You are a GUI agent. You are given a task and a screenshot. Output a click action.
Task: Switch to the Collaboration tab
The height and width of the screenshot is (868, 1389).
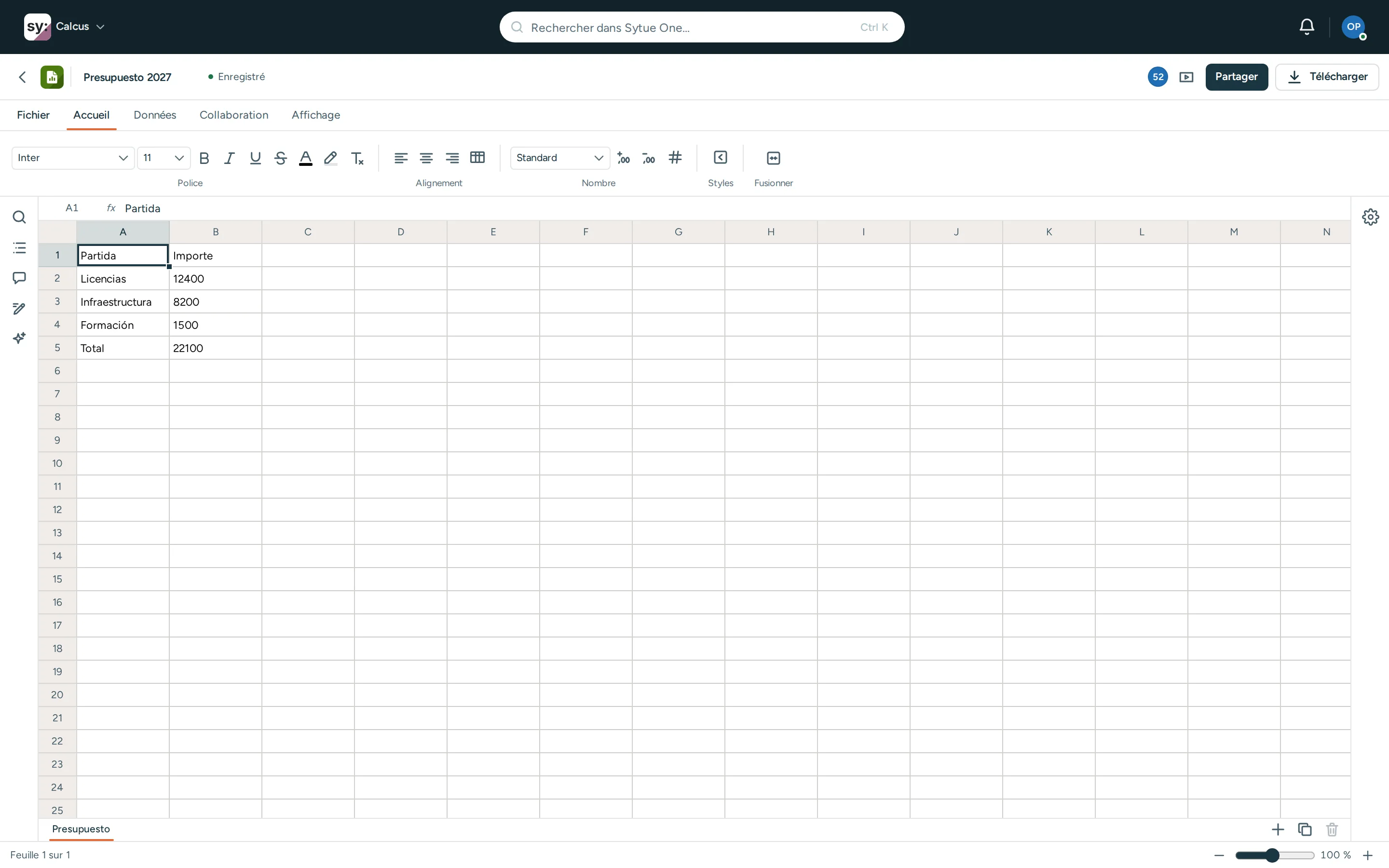(233, 115)
